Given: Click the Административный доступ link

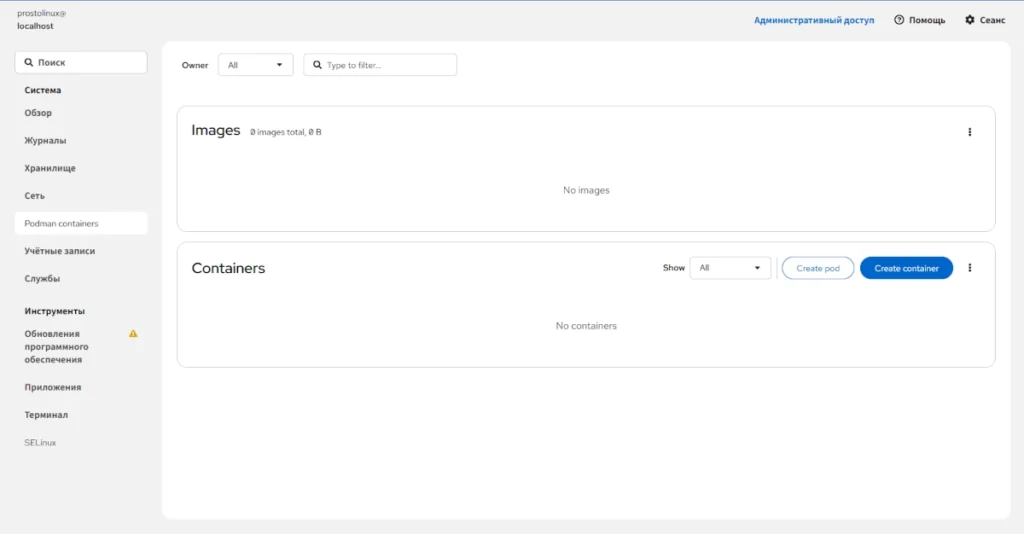Looking at the screenshot, I should pyautogui.click(x=814, y=20).
